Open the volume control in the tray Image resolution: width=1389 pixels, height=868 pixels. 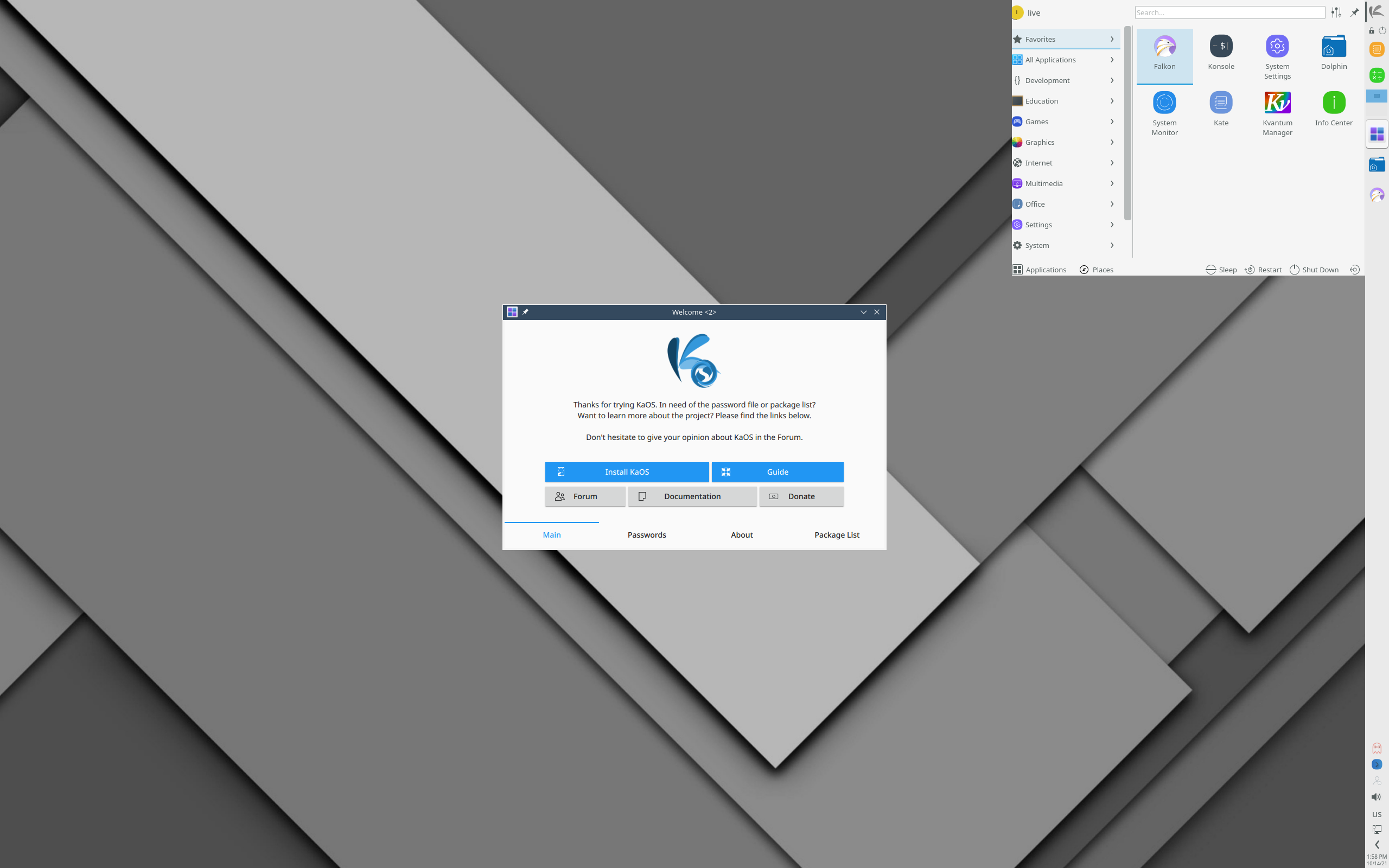[x=1377, y=797]
